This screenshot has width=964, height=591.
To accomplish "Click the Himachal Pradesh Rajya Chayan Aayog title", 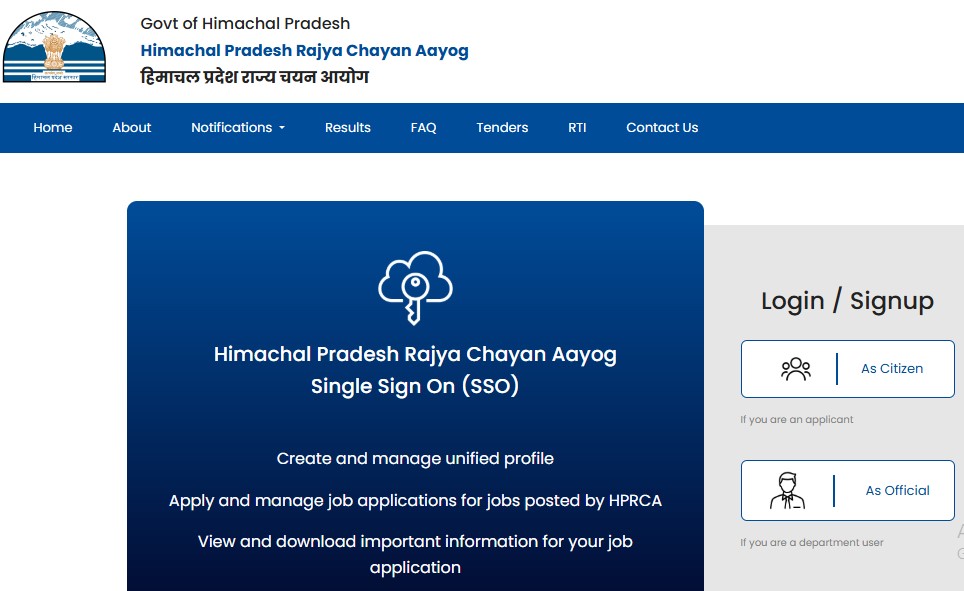I will point(304,50).
